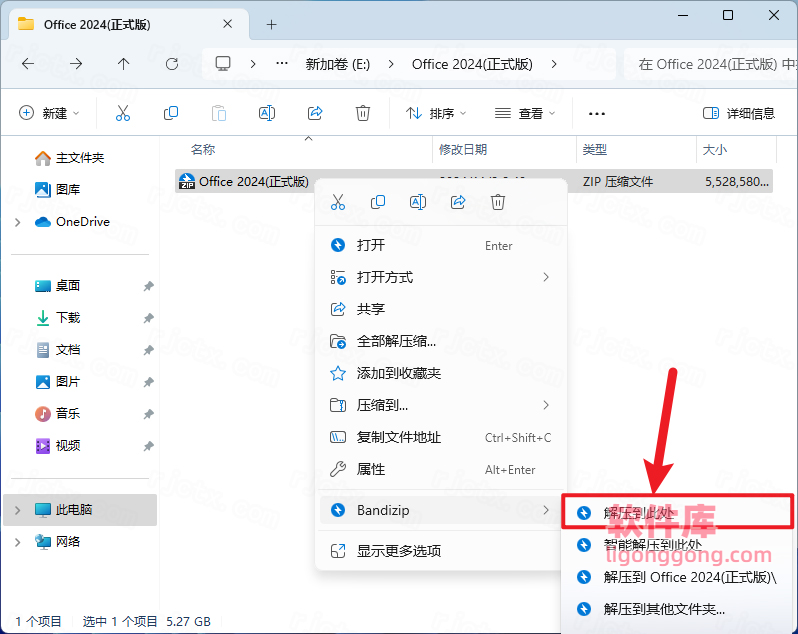Click the share icon in the context menu
Screen dimensions: 798x634
(x=458, y=202)
